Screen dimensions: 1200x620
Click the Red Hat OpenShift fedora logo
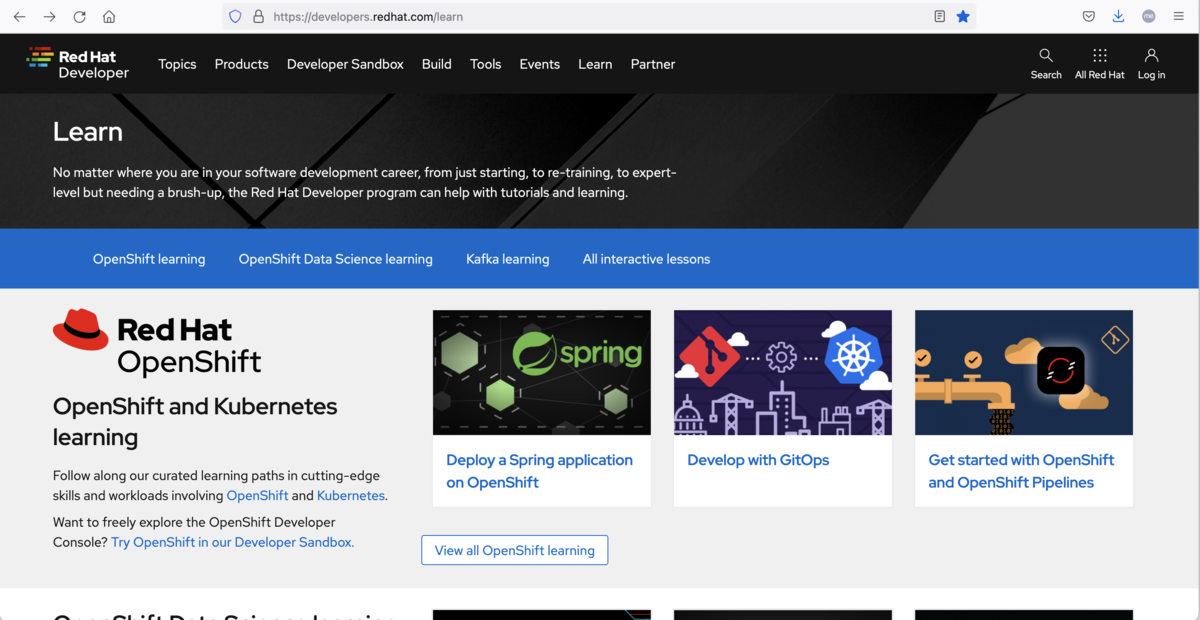click(x=157, y=342)
